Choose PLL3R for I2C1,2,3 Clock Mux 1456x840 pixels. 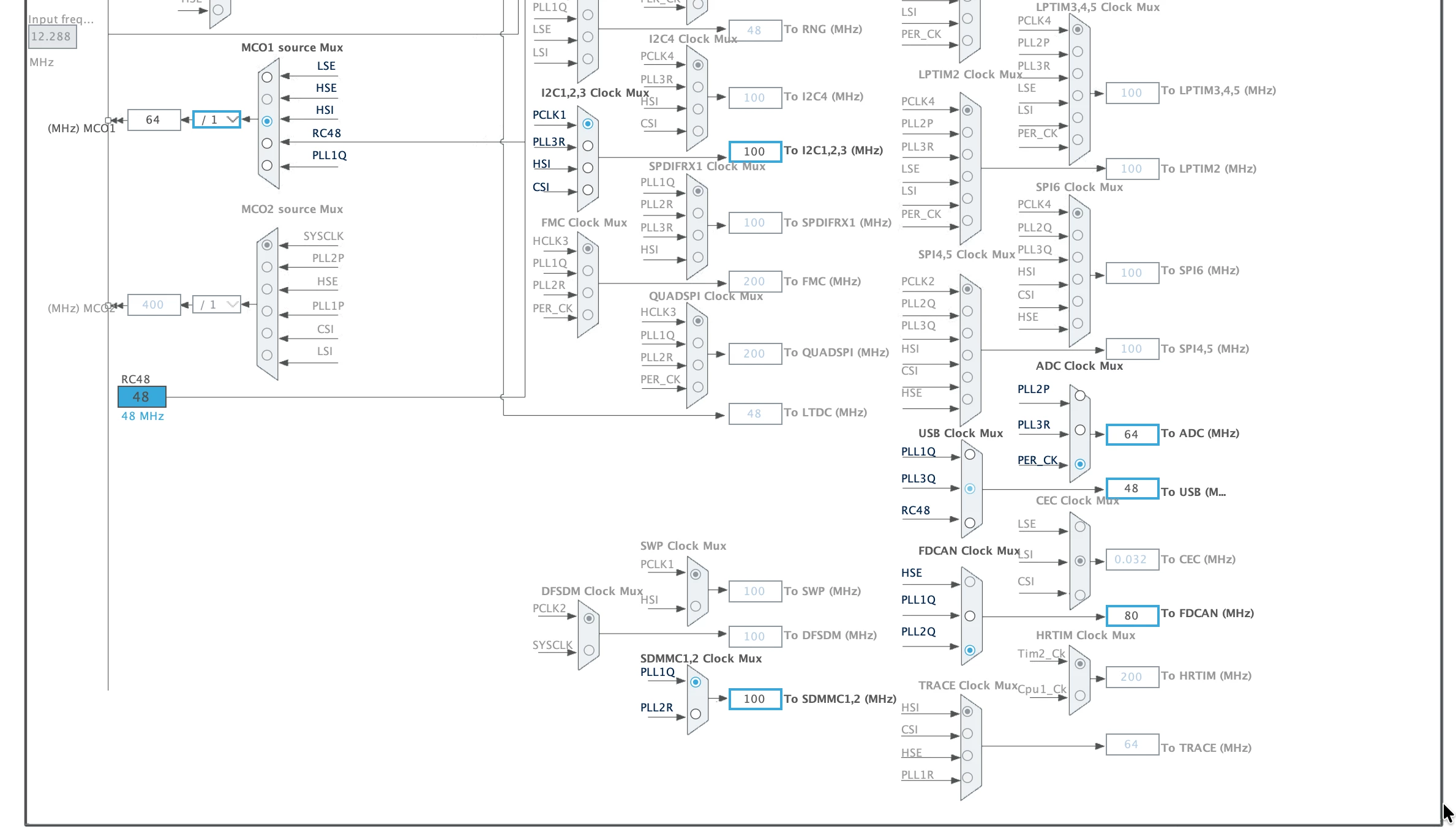[588, 146]
